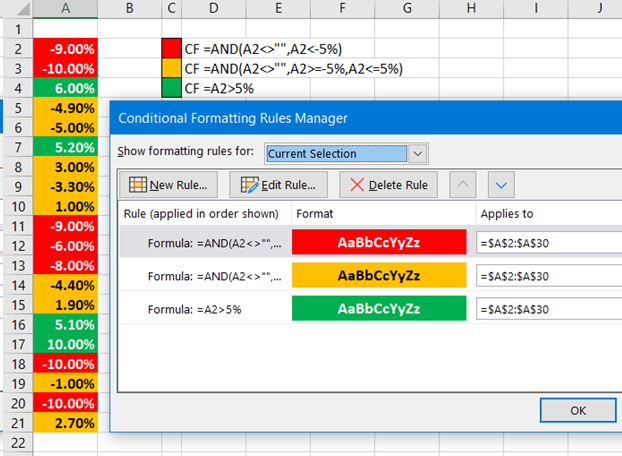This screenshot has width=622, height=456.
Task: Open Edit Rule for the selected rule
Action: coord(278,185)
